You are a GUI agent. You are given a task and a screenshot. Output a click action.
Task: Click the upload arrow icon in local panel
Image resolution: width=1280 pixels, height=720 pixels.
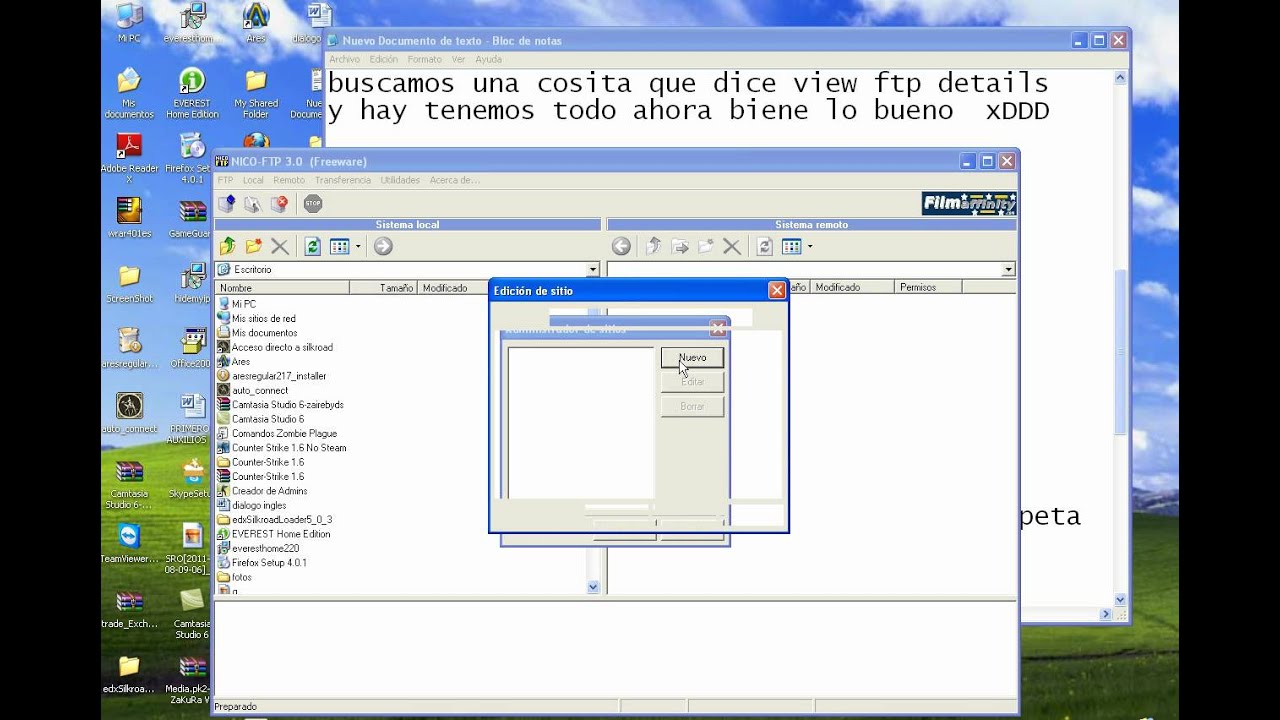coord(383,246)
